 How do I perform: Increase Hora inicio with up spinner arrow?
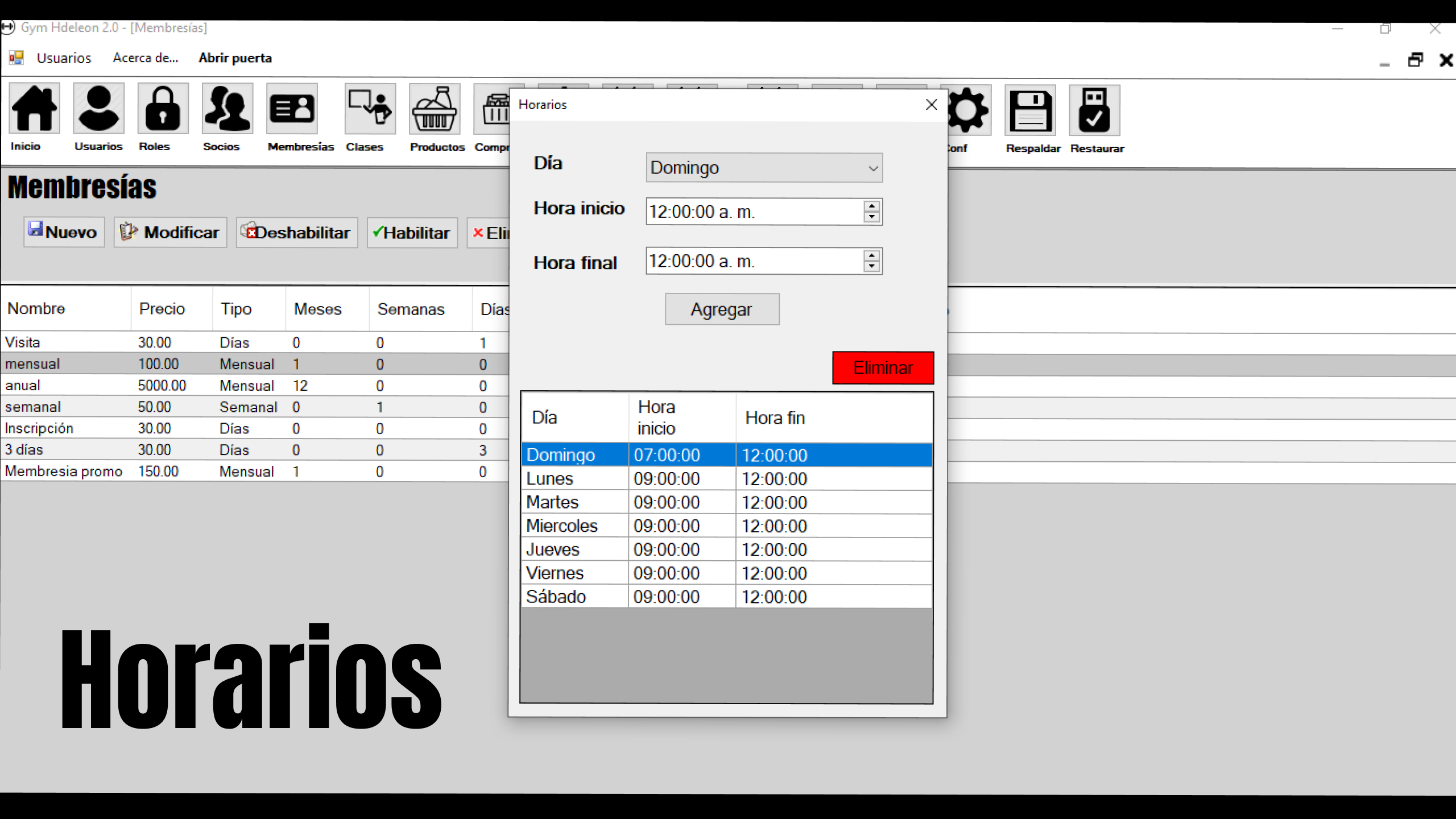click(872, 206)
